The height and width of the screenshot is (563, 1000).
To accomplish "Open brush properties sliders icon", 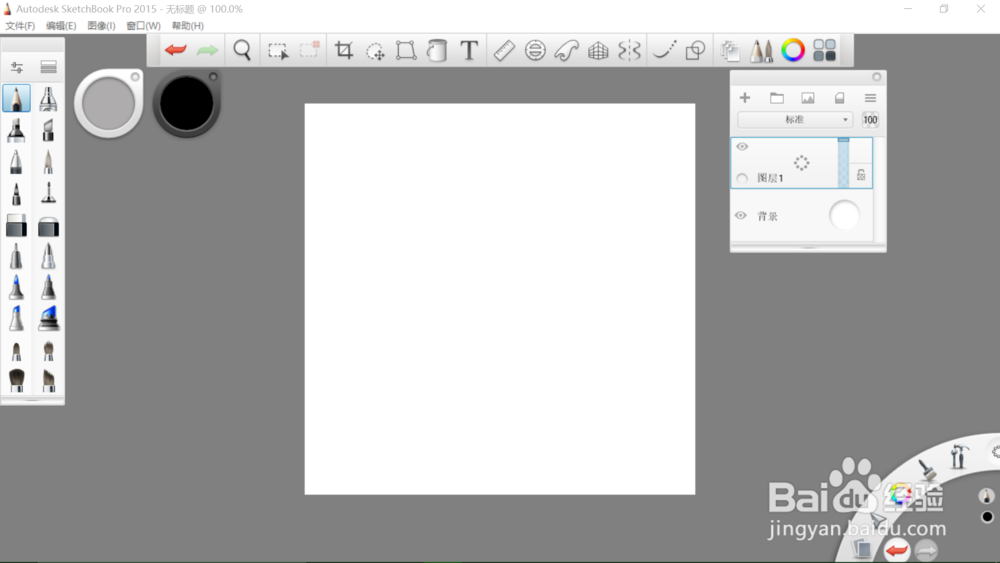I will coord(17,67).
